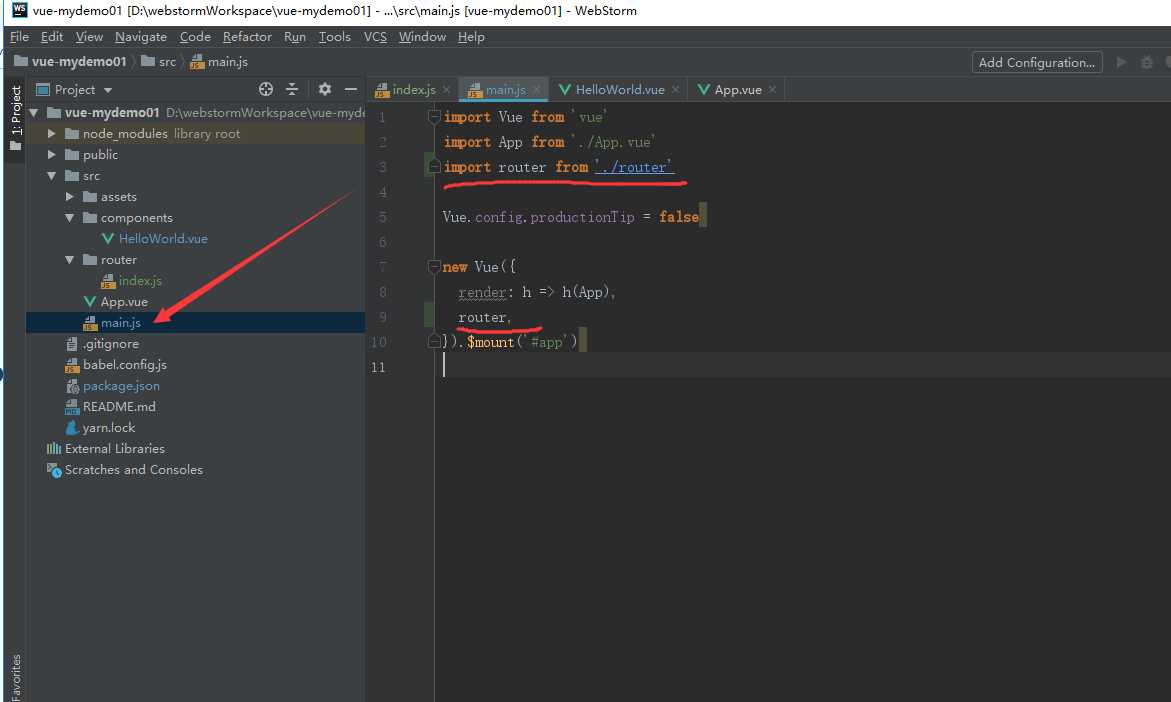1171x702 pixels.
Task: Open the Edit menu
Action: (x=52, y=37)
